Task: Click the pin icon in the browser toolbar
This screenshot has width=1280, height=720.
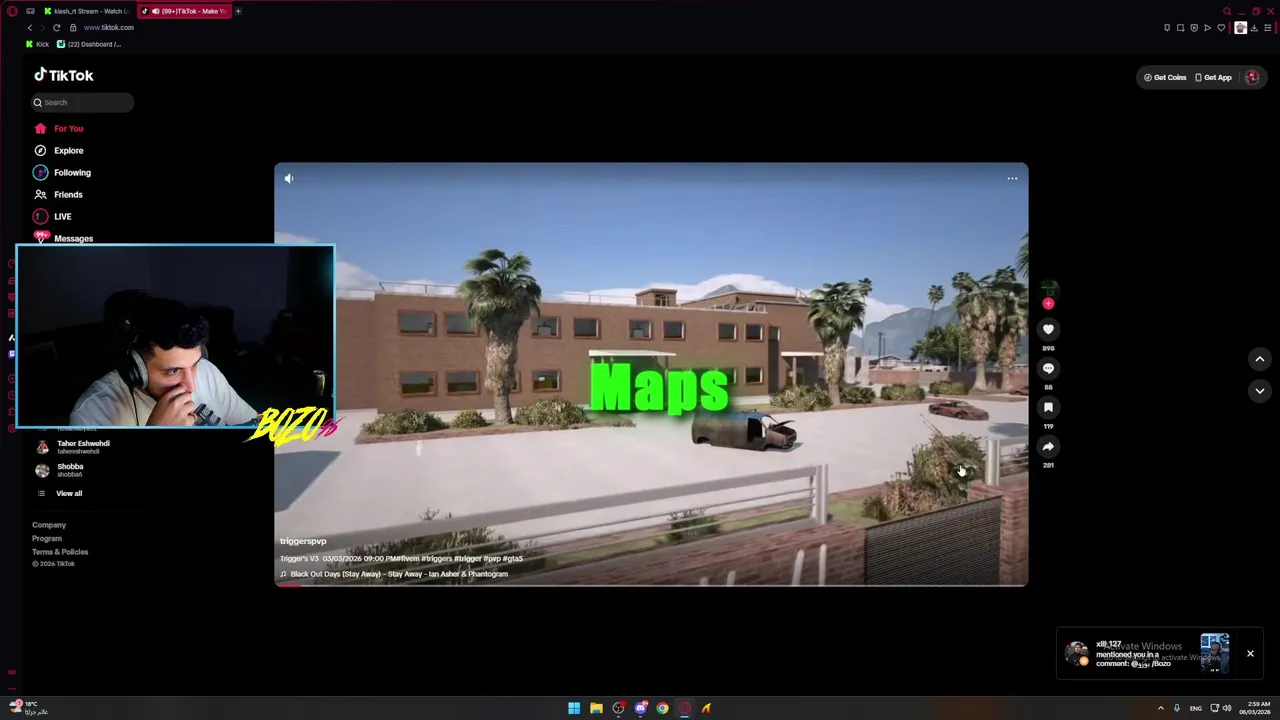Action: 1167,28
